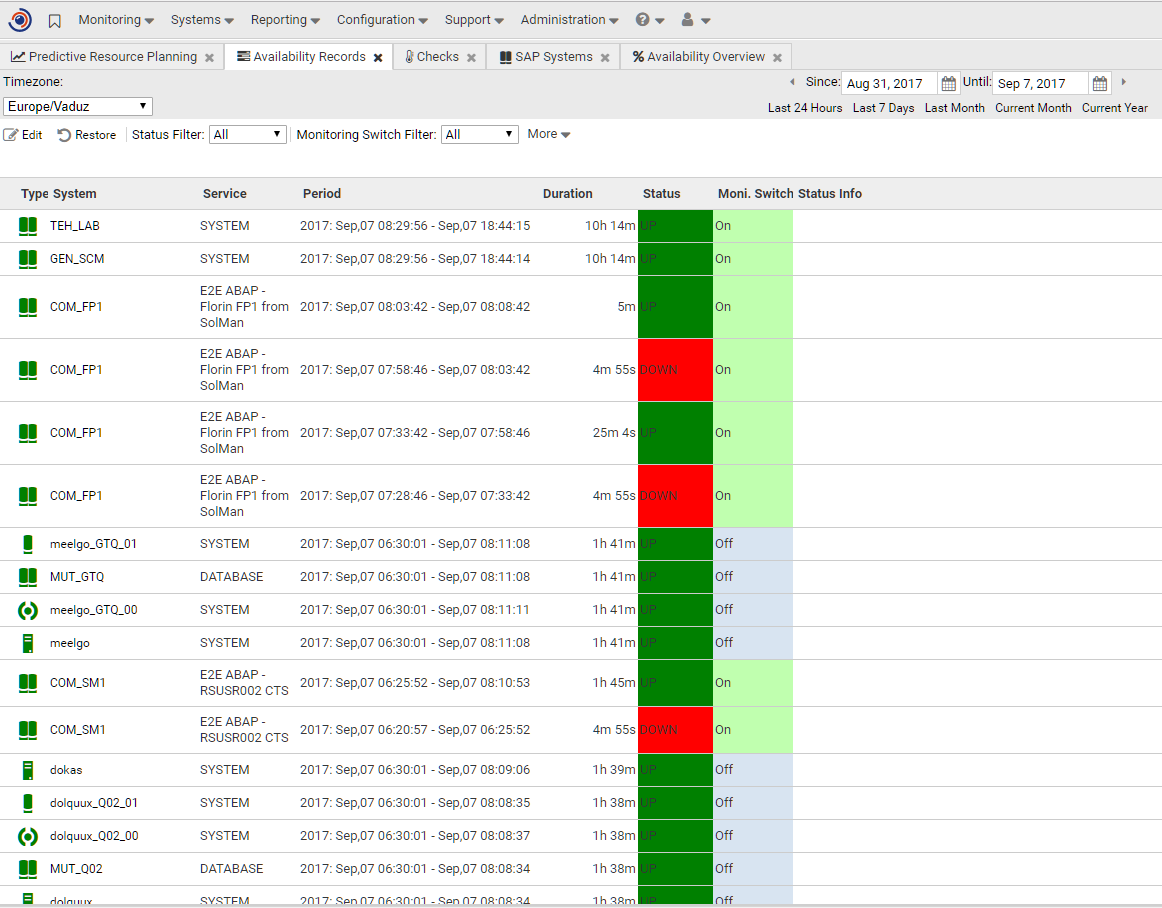This screenshot has height=908, width=1162.
Task: Click the meelgo_GTQ_01 instance icon
Action: pyautogui.click(x=27, y=544)
